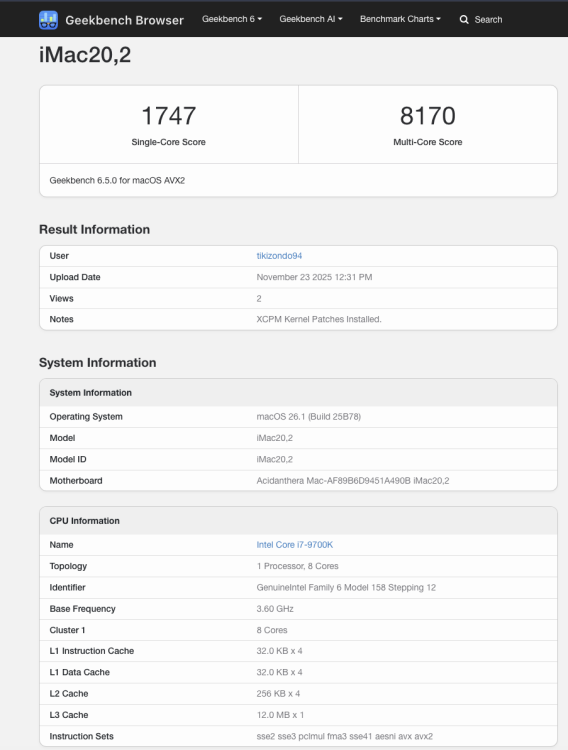Click the Instruction Sets row label

[82, 736]
